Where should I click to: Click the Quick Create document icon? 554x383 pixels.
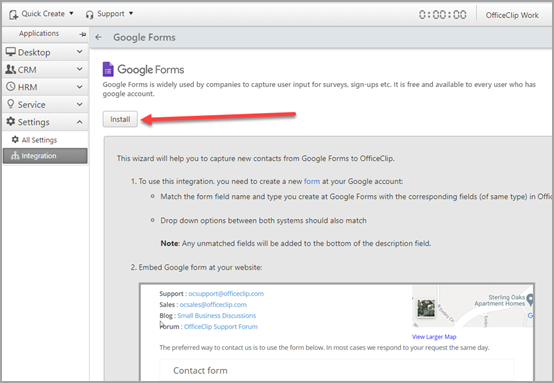click(13, 14)
